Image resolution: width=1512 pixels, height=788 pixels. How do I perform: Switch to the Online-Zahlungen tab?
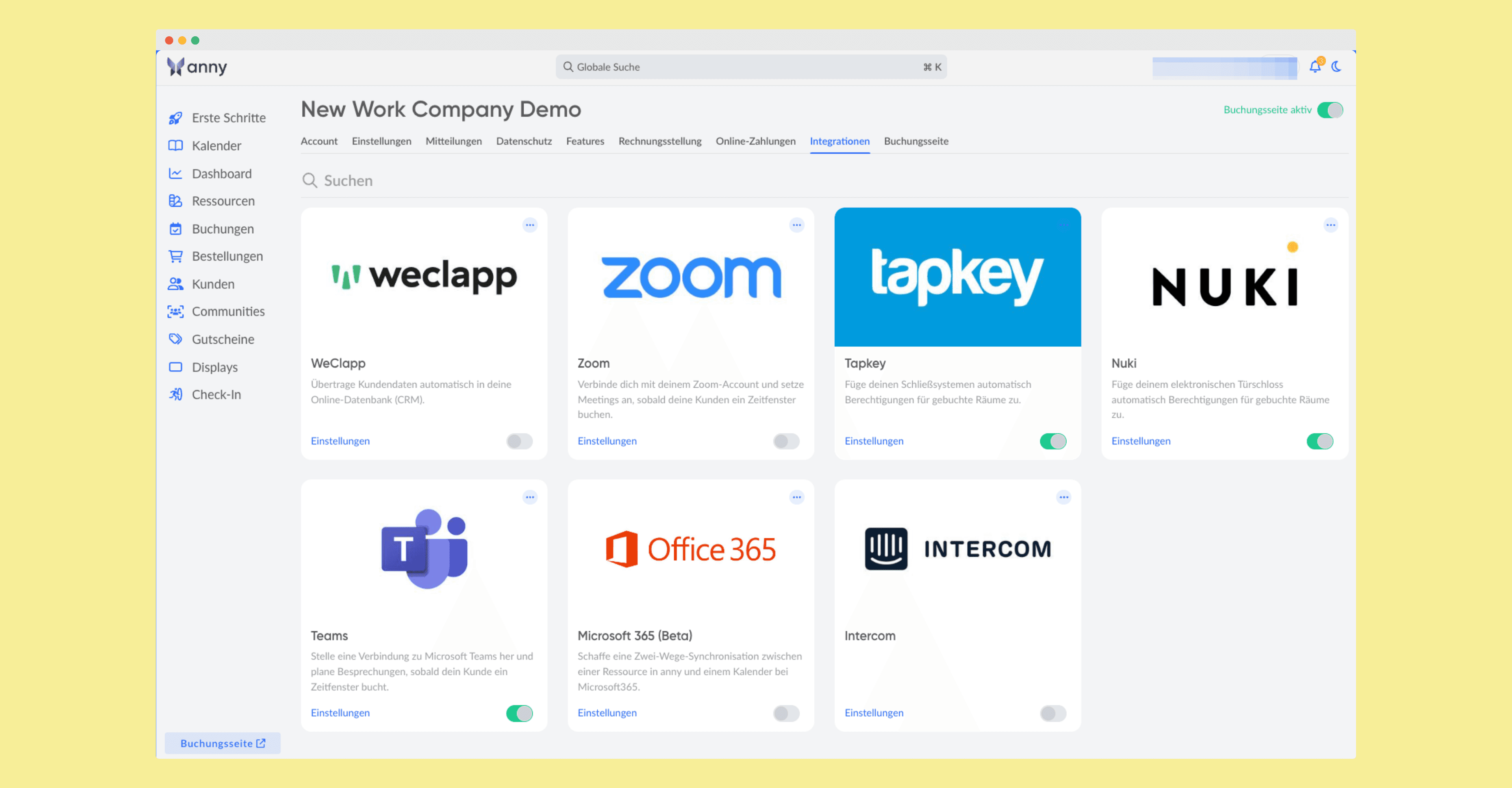(x=756, y=141)
